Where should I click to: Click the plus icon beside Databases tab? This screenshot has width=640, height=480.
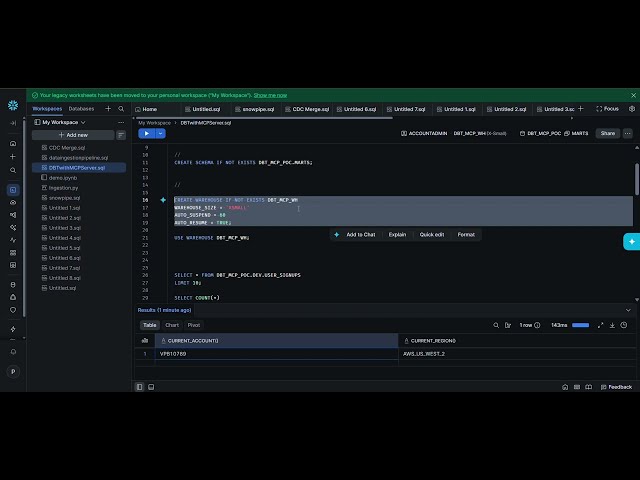108,109
